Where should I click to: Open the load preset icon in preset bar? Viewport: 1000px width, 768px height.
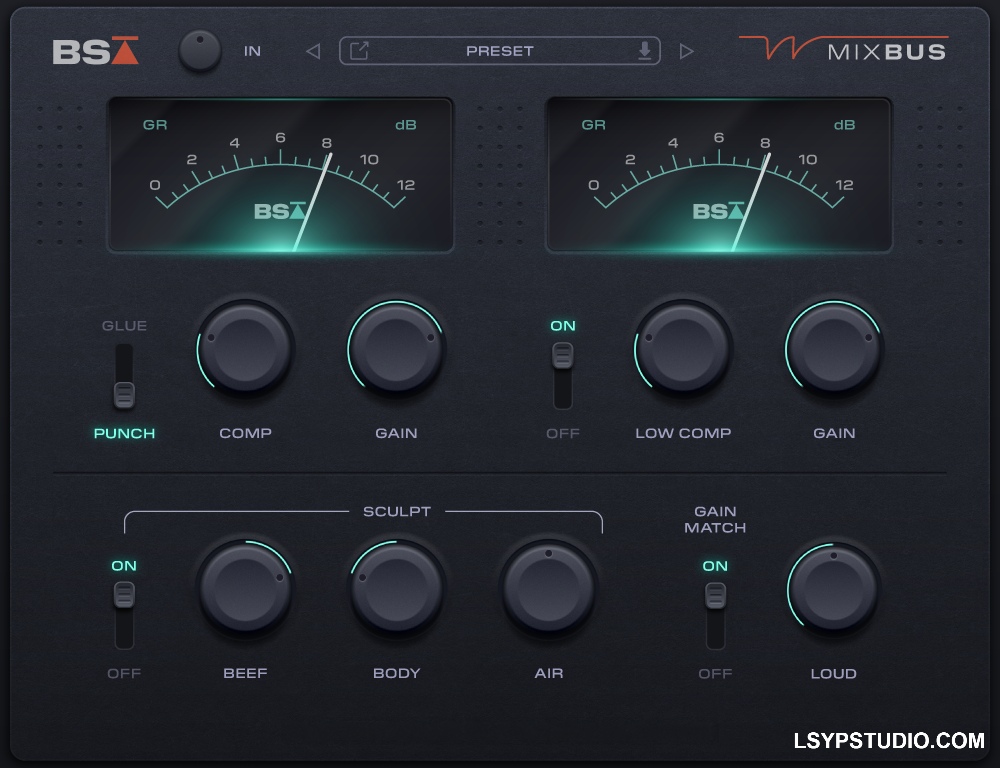pyautogui.click(x=359, y=50)
